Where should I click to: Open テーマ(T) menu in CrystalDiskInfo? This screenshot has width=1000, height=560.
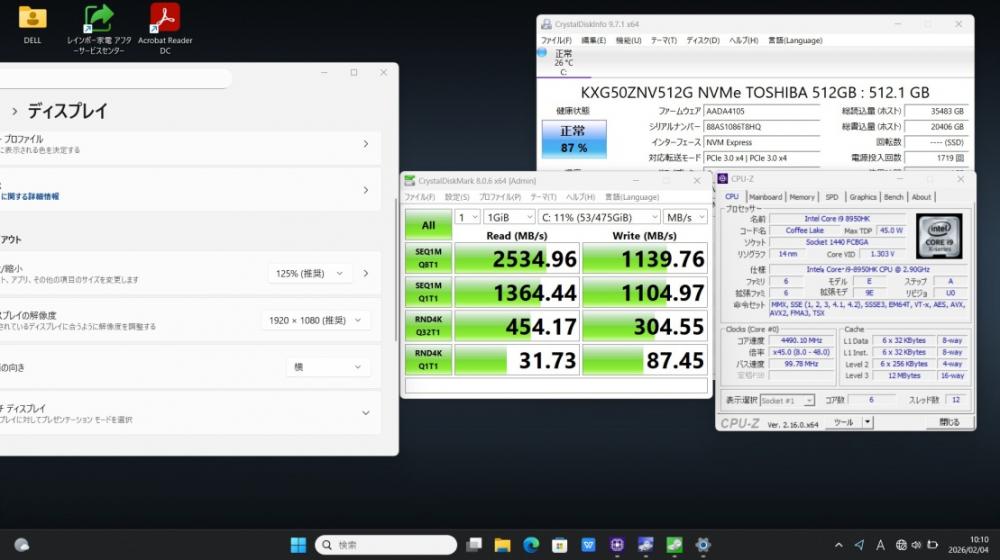tap(663, 40)
